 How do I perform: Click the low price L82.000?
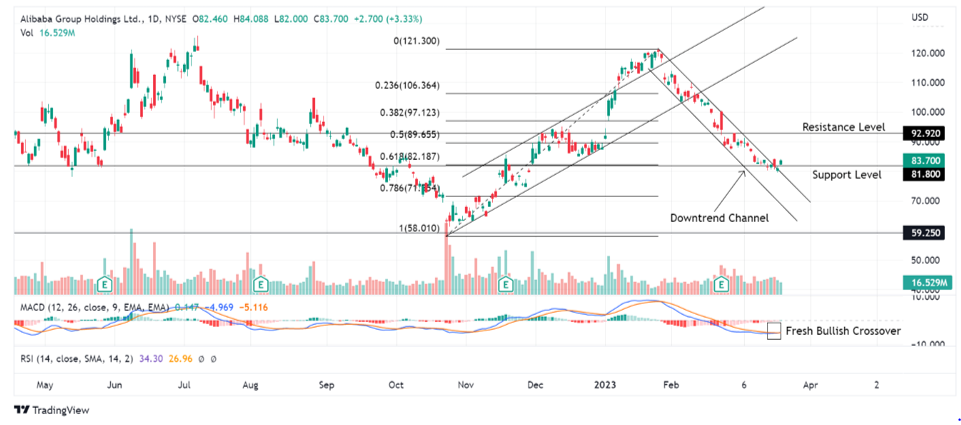(293, 19)
